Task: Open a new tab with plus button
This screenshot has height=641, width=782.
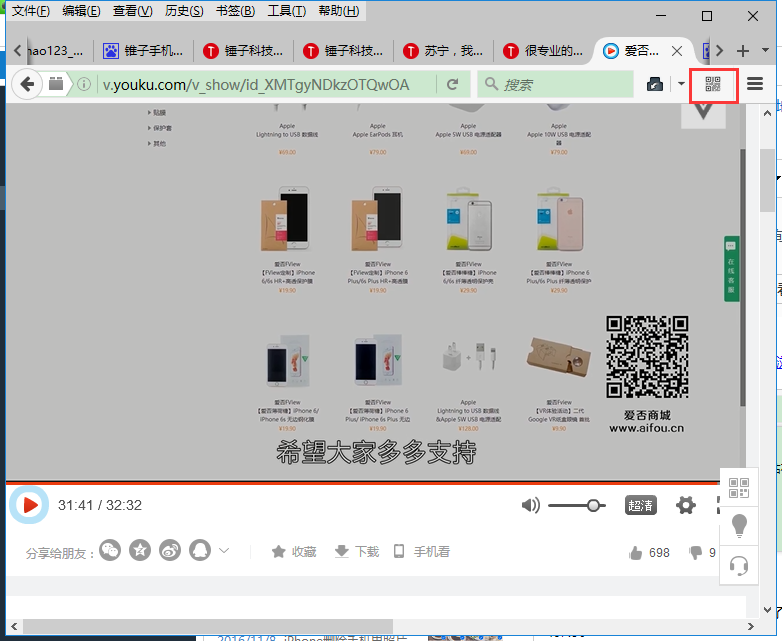Action: pos(743,51)
